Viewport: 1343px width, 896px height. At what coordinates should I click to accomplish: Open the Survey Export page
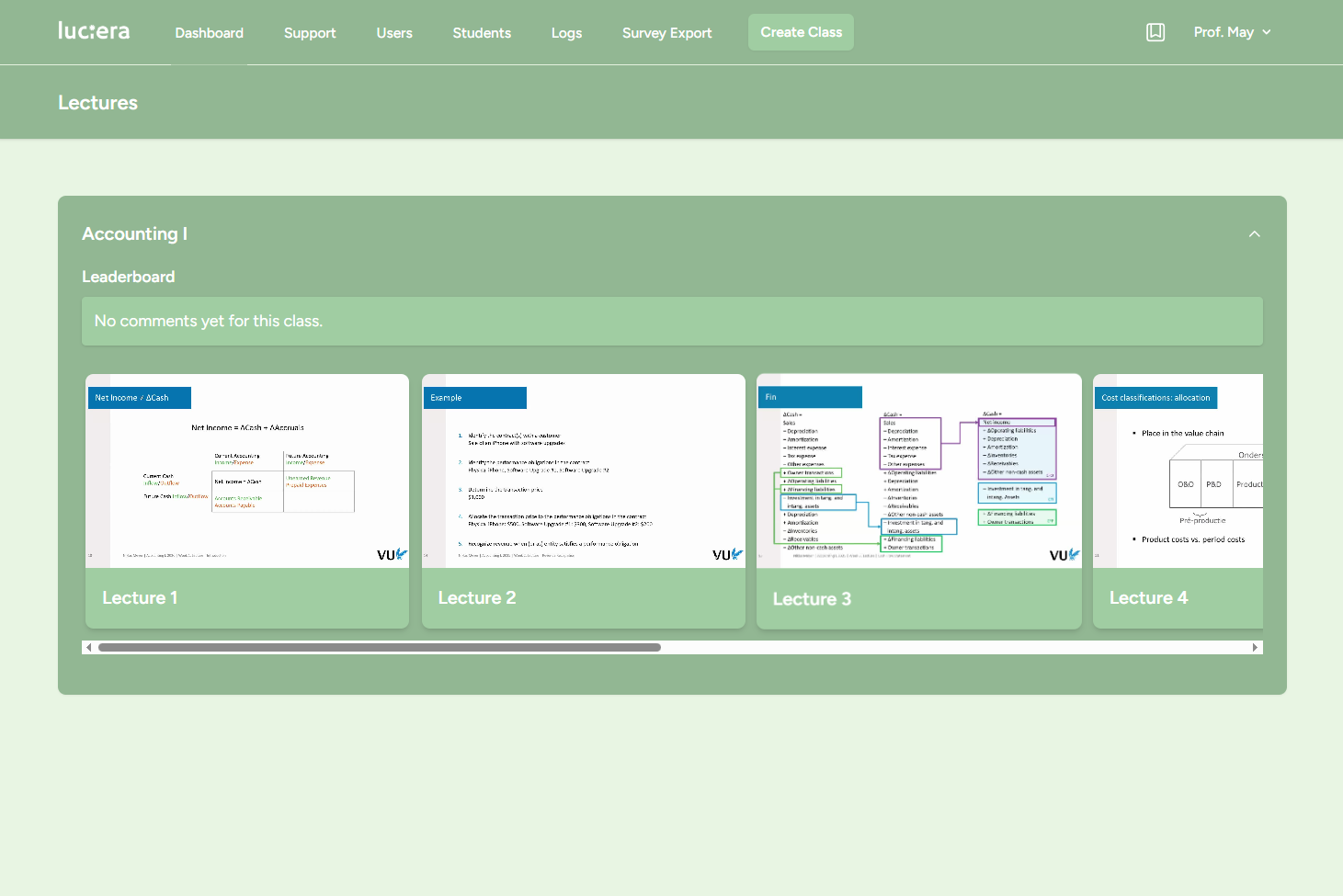coord(667,33)
